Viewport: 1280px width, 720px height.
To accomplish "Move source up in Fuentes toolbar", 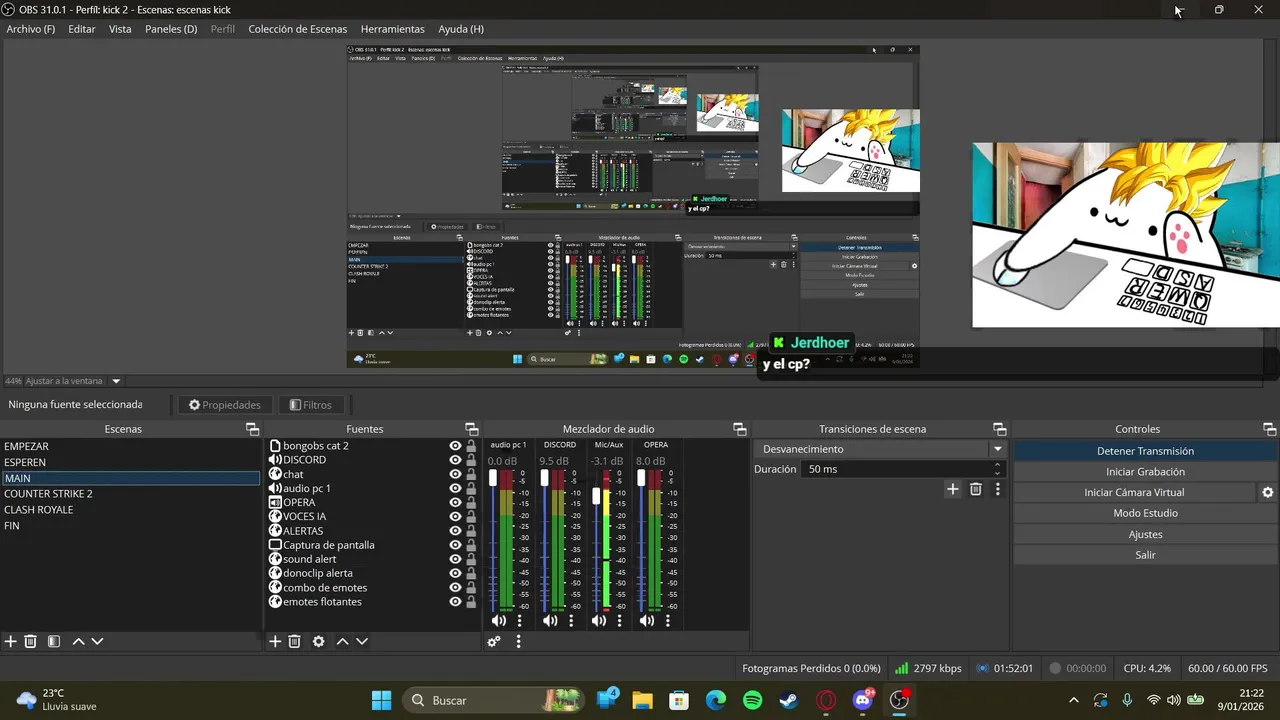I will pyautogui.click(x=342, y=642).
